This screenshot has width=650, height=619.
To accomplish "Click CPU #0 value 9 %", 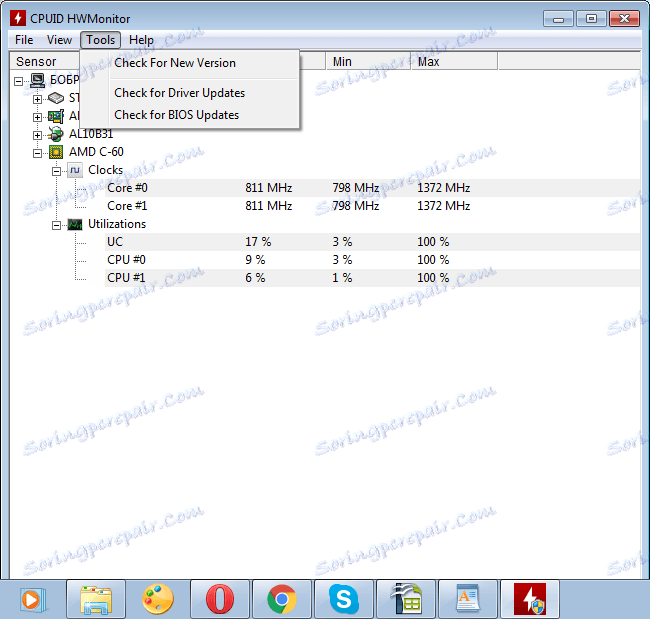I will click(x=255, y=260).
